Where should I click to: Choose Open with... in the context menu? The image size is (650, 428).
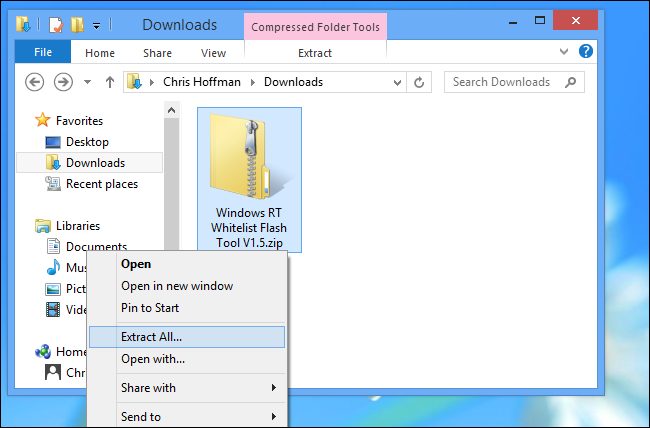tap(187, 359)
